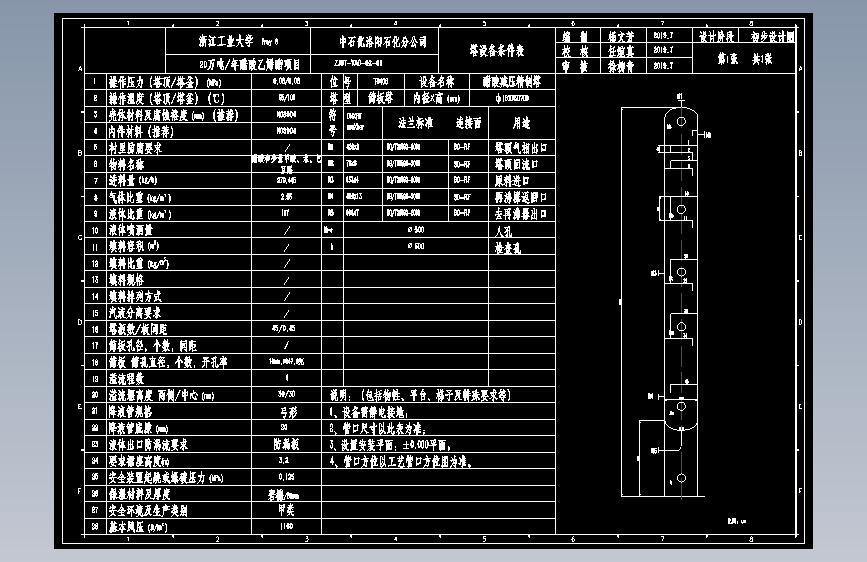Select note 2 管口尺寸以此表为准
This screenshot has width=867, height=562.
[x=378, y=429]
